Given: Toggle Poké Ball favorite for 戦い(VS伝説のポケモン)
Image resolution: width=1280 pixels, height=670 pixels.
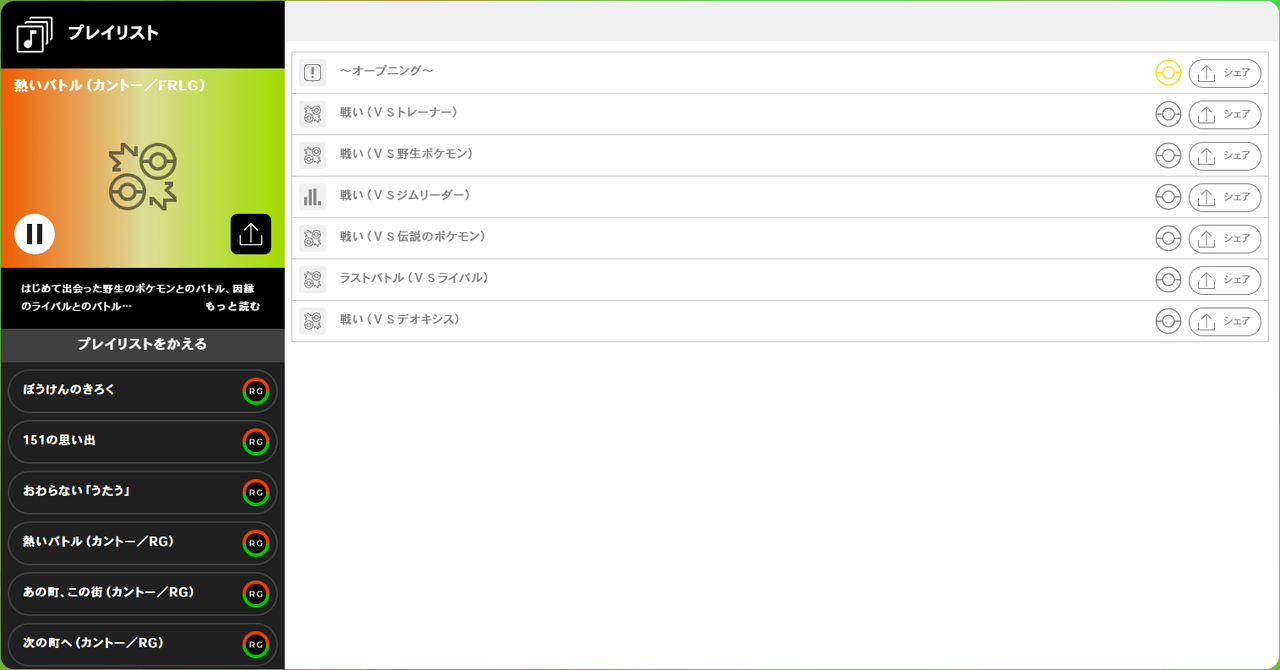Looking at the screenshot, I should [1168, 238].
